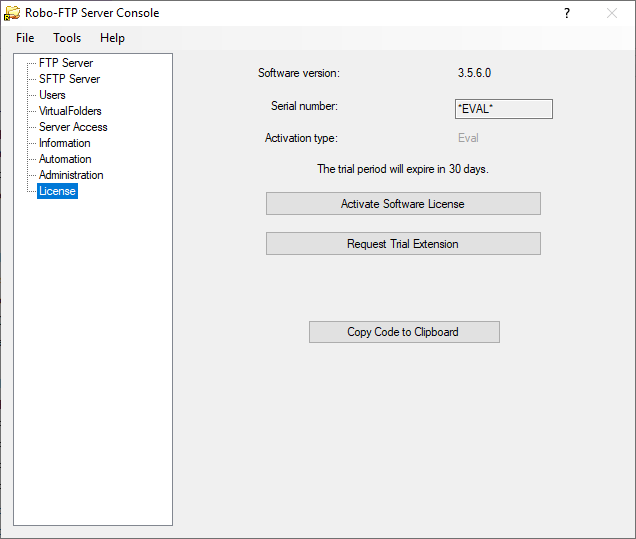This screenshot has height=539, width=636.
Task: Click the Software version label
Action: coord(299,73)
